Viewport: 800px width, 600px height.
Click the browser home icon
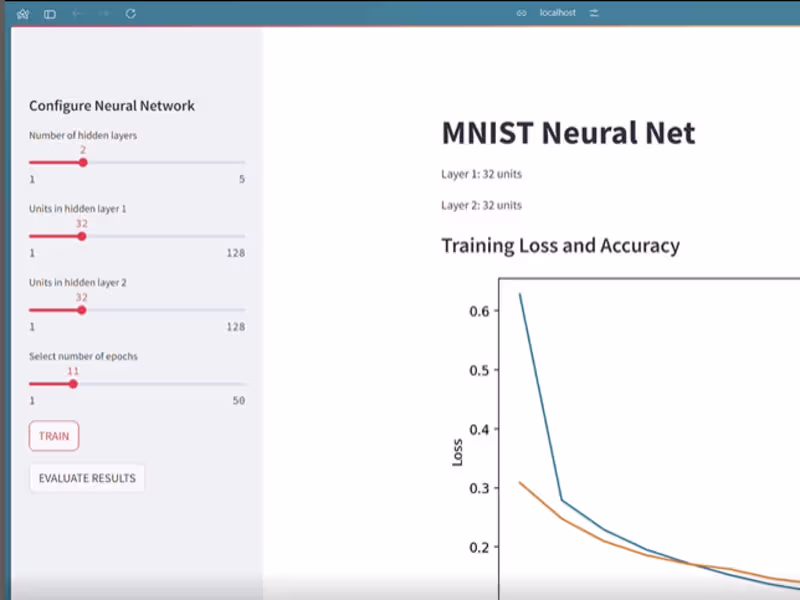[x=22, y=13]
